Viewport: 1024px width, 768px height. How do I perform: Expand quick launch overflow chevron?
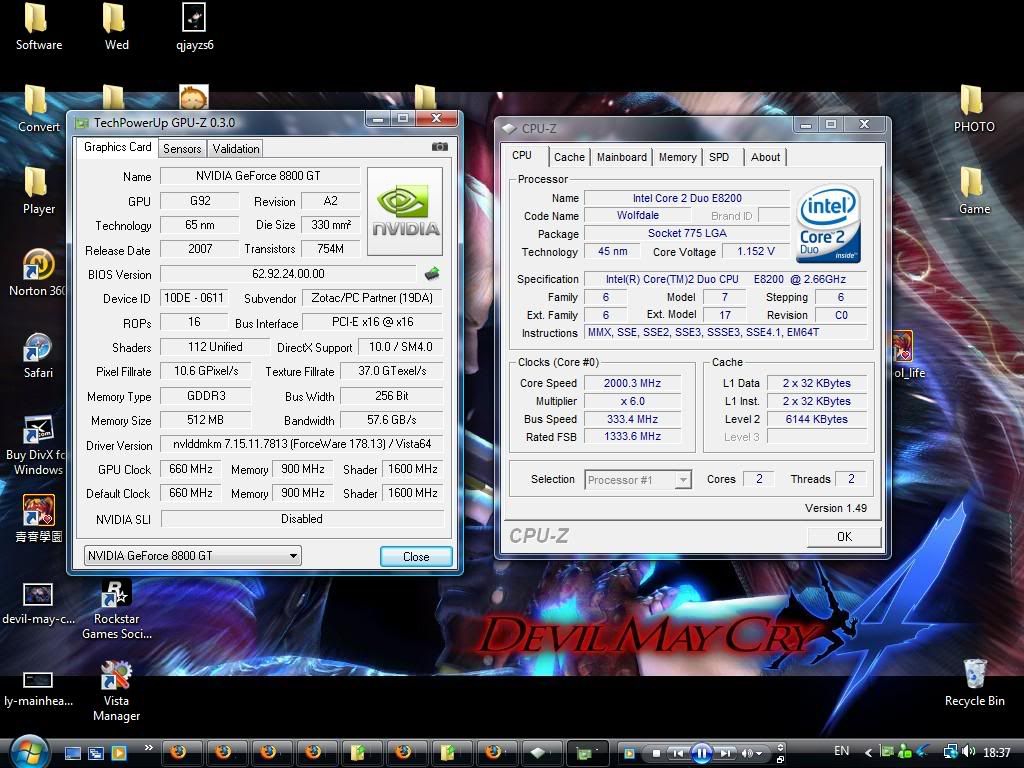point(148,748)
